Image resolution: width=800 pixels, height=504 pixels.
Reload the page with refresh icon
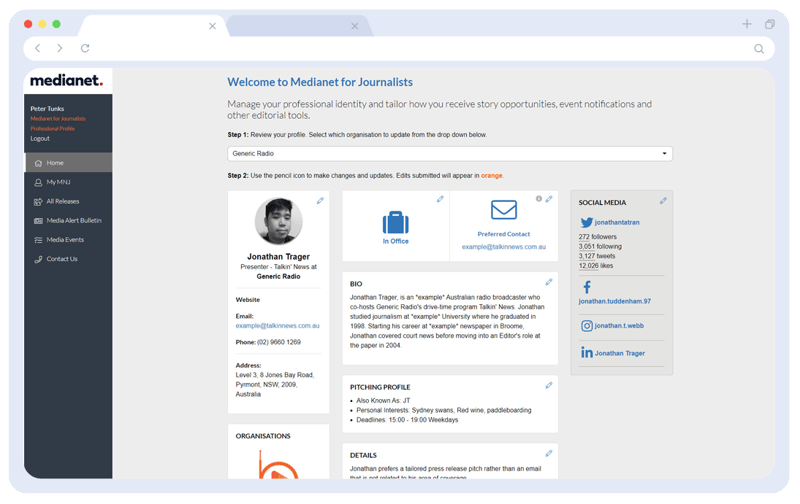click(x=85, y=48)
